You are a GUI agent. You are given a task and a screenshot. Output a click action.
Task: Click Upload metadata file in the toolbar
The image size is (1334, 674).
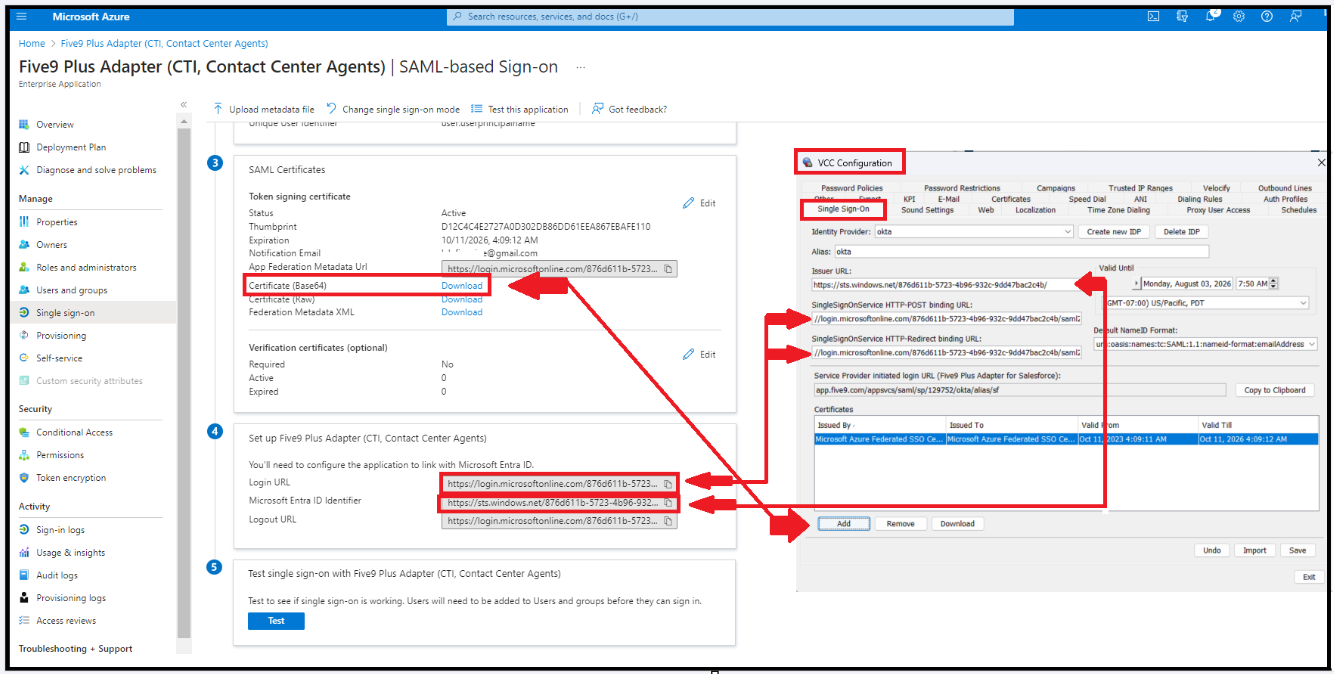(x=264, y=109)
